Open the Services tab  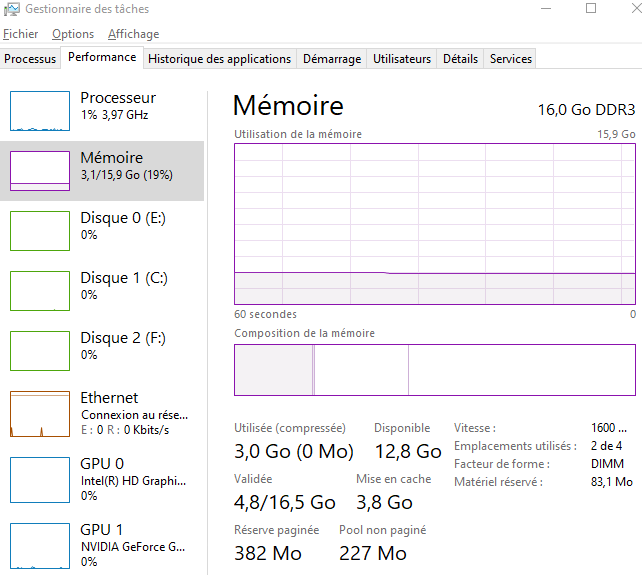pos(511,59)
